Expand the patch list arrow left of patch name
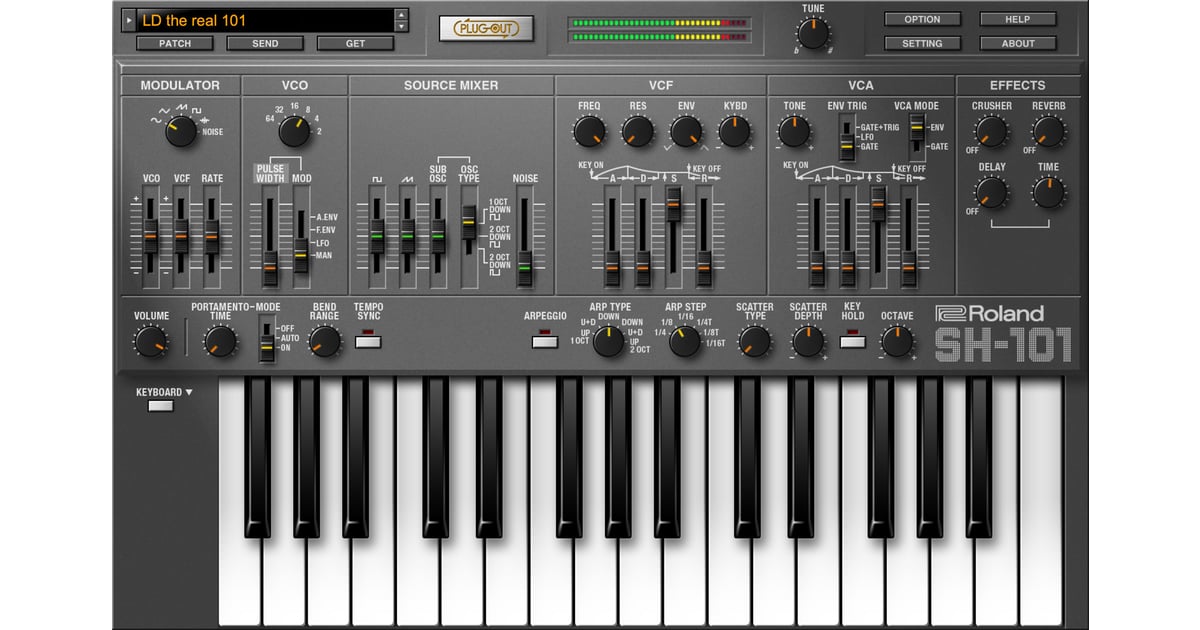 (128, 20)
